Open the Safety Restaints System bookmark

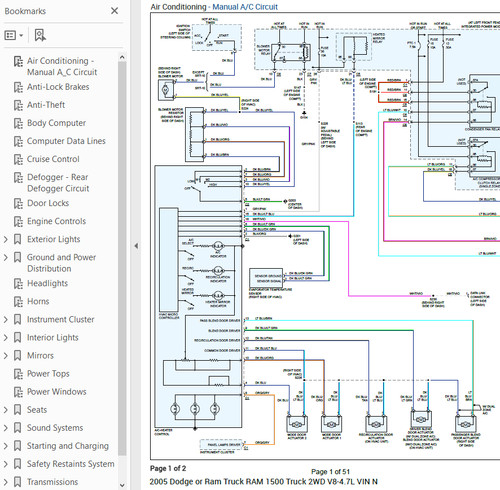pos(71,464)
